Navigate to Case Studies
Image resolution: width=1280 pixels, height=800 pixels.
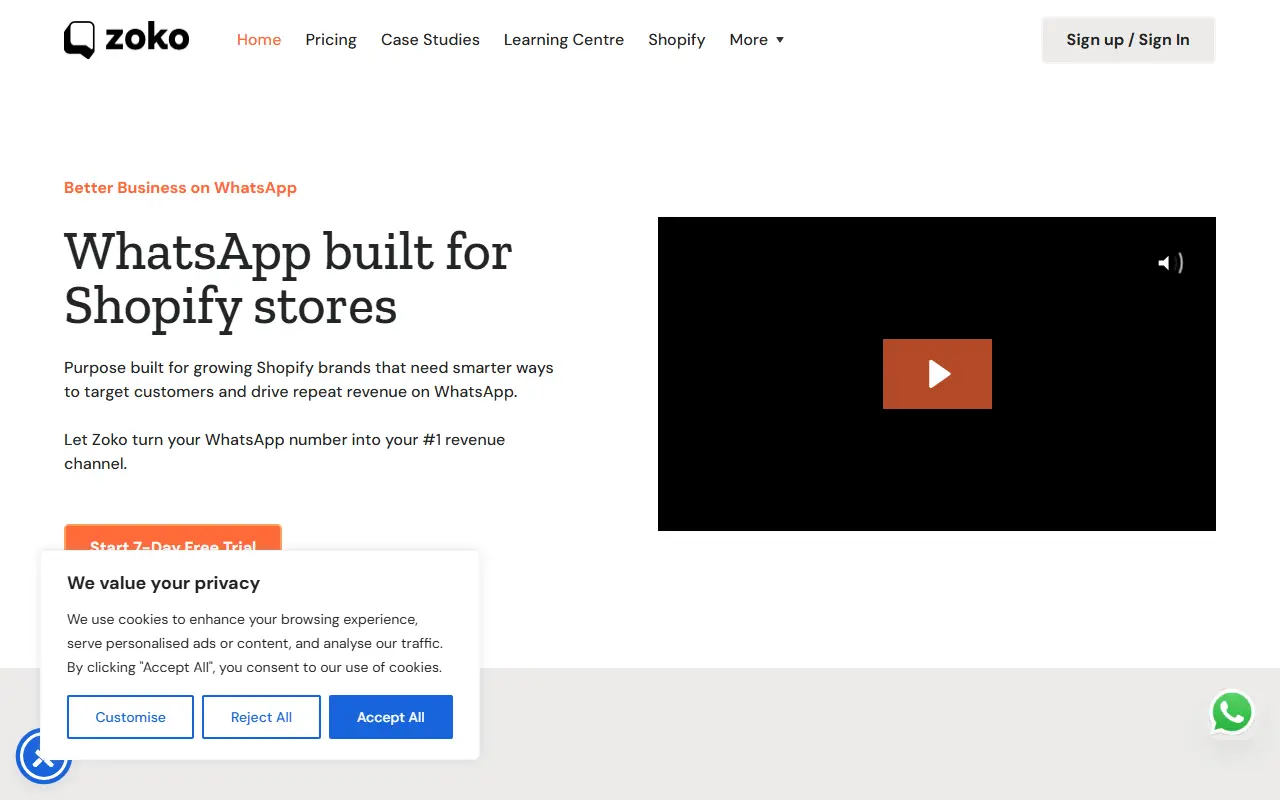tap(430, 40)
